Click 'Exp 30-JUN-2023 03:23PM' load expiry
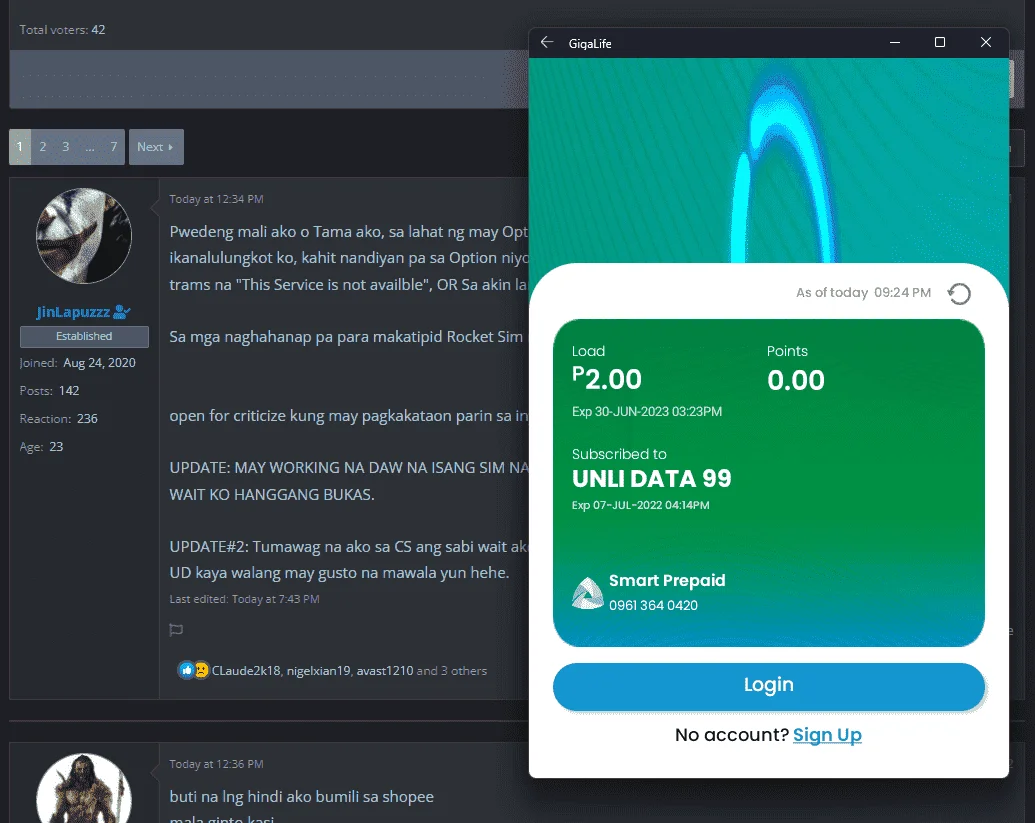The image size is (1035, 823). click(x=647, y=412)
